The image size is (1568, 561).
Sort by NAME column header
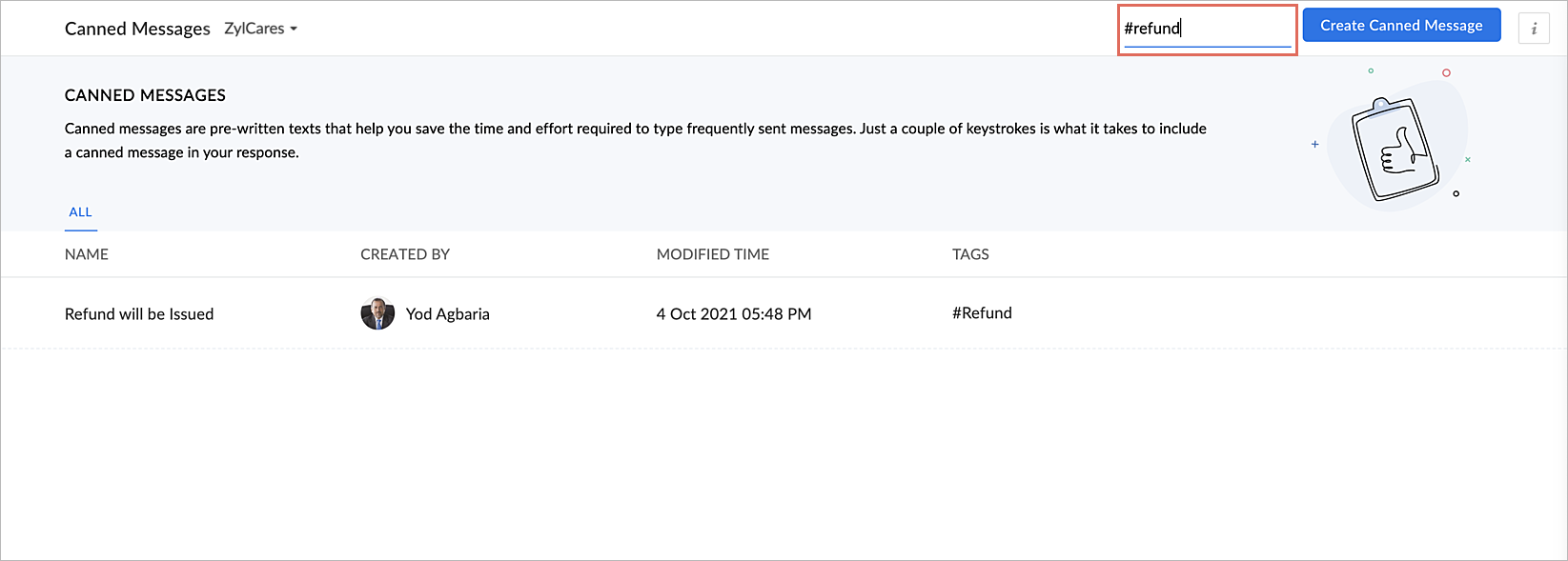pos(87,254)
